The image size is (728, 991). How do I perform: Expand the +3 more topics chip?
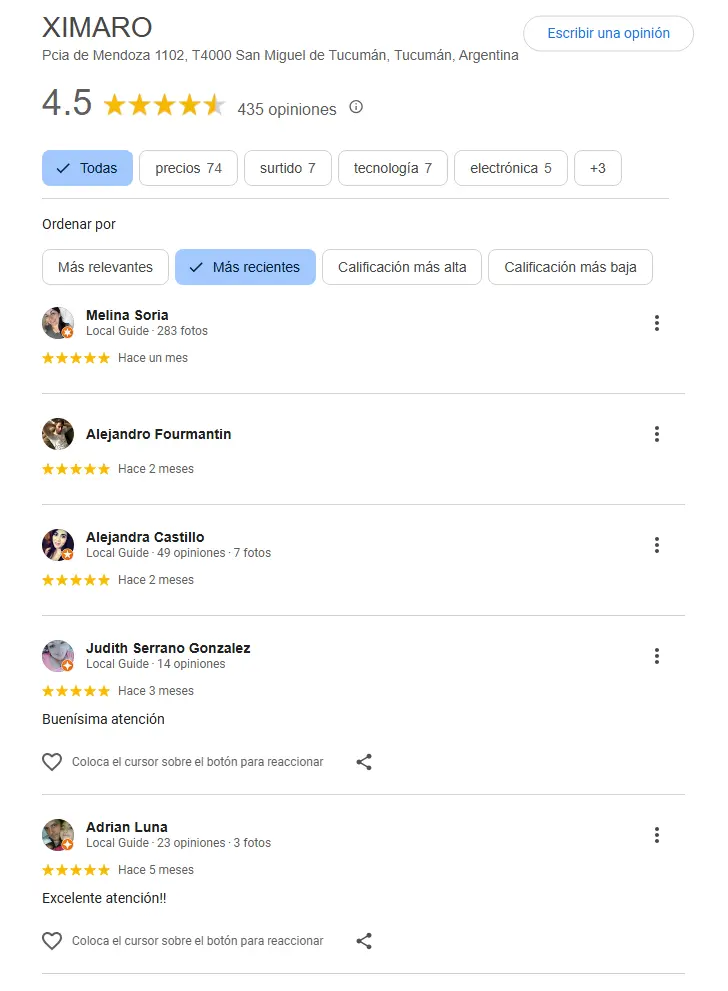click(x=597, y=168)
